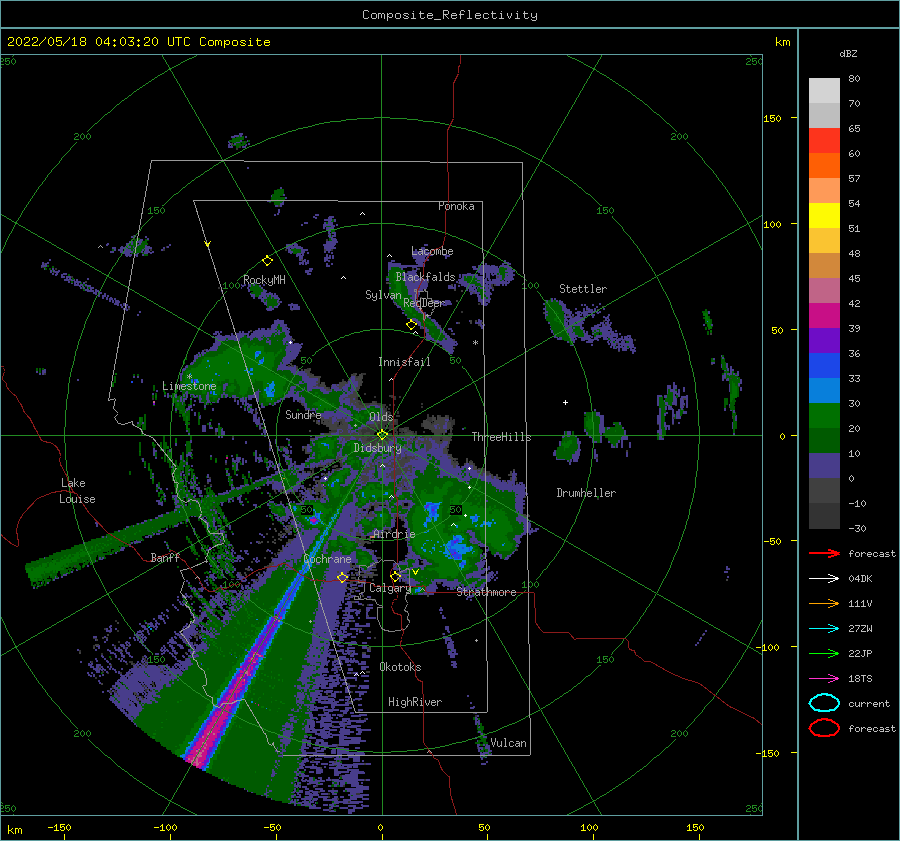Click the Blackfalds label

click(x=425, y=277)
